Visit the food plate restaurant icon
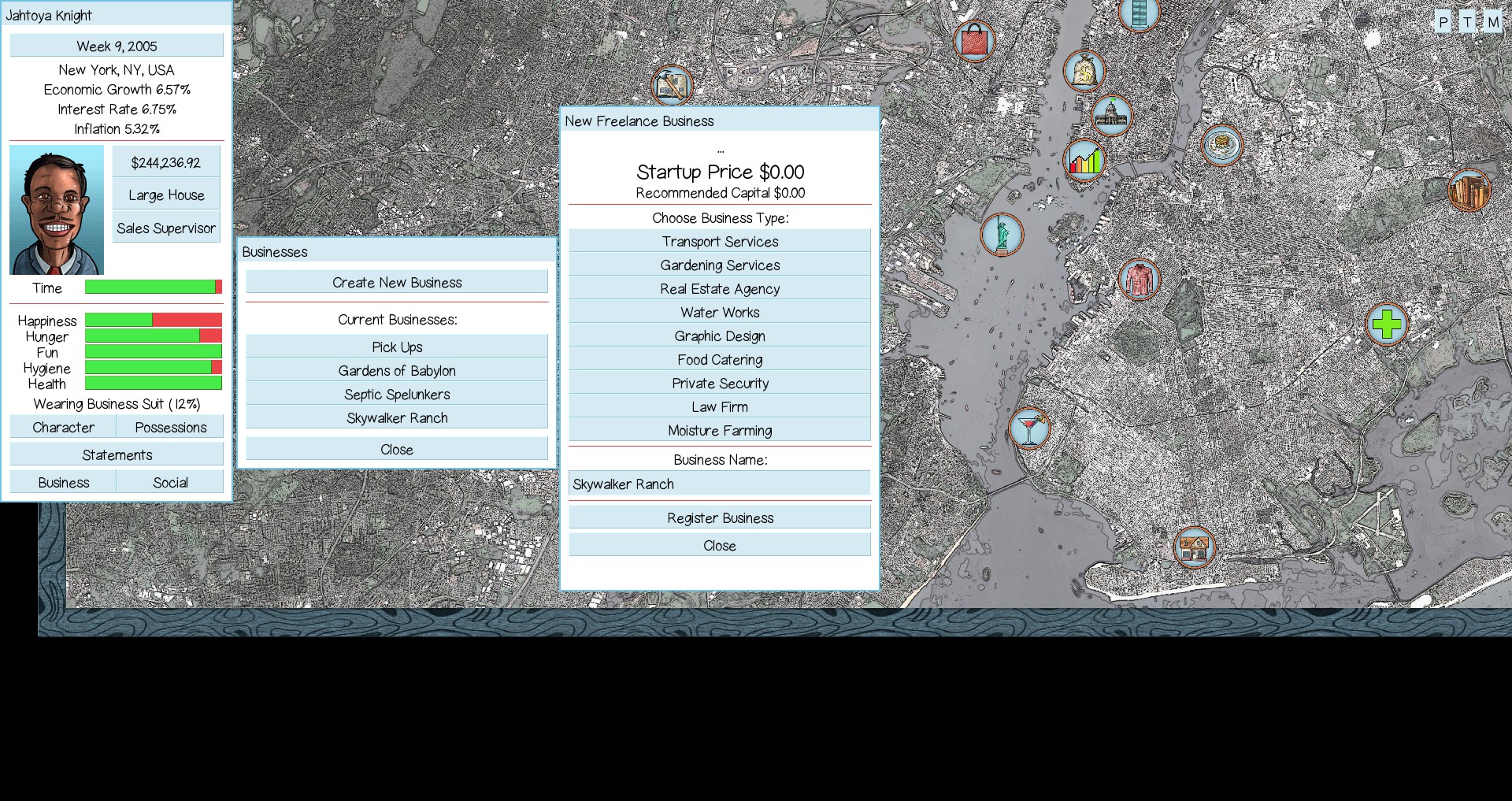This screenshot has width=1512, height=801. point(1221,145)
